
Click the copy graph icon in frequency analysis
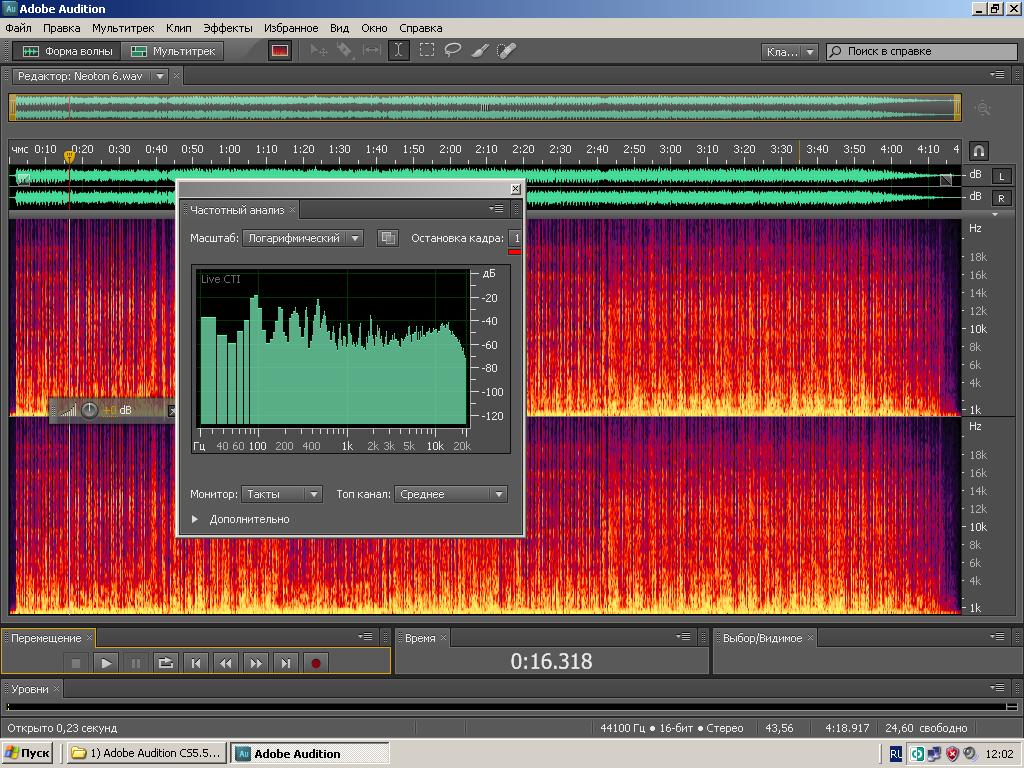[387, 238]
